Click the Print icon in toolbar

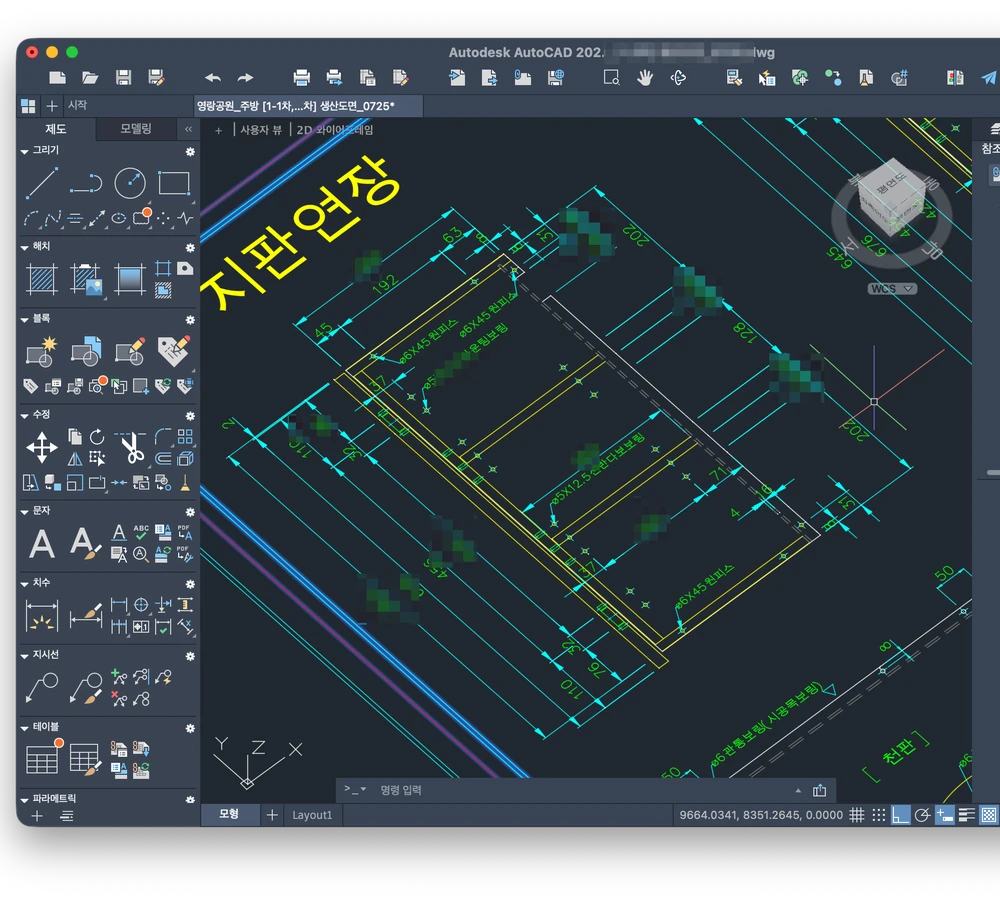[302, 78]
